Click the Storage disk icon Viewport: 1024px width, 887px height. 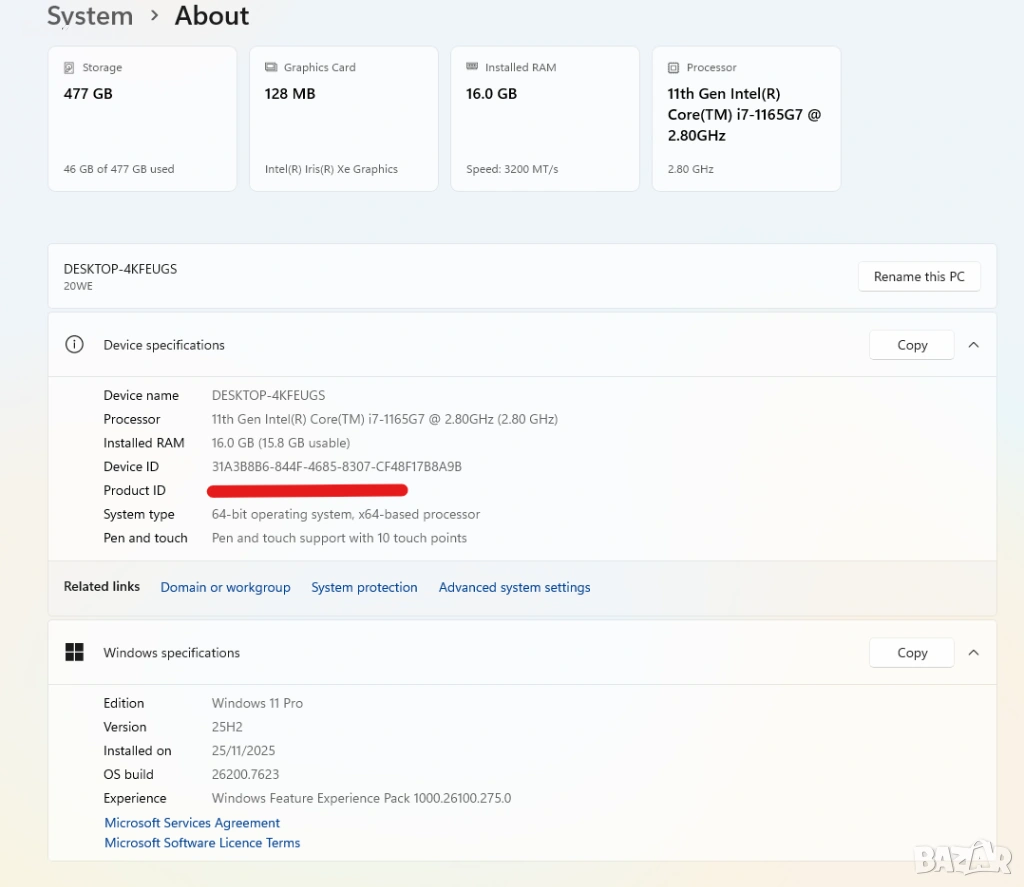pyautogui.click(x=69, y=68)
